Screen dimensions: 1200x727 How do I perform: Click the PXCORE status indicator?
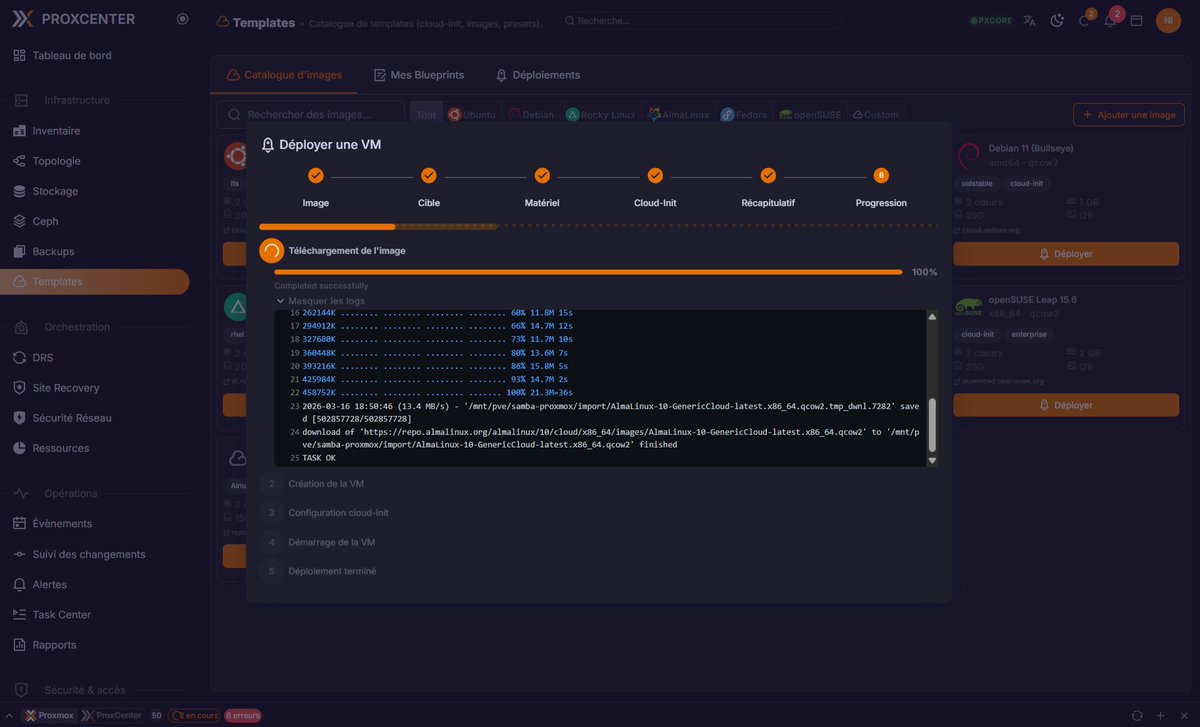[991, 20]
